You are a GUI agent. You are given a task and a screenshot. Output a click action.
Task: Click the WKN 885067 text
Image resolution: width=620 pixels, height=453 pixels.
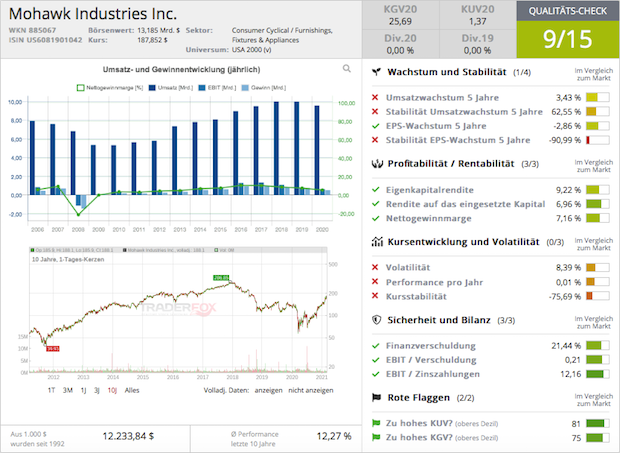[32, 30]
